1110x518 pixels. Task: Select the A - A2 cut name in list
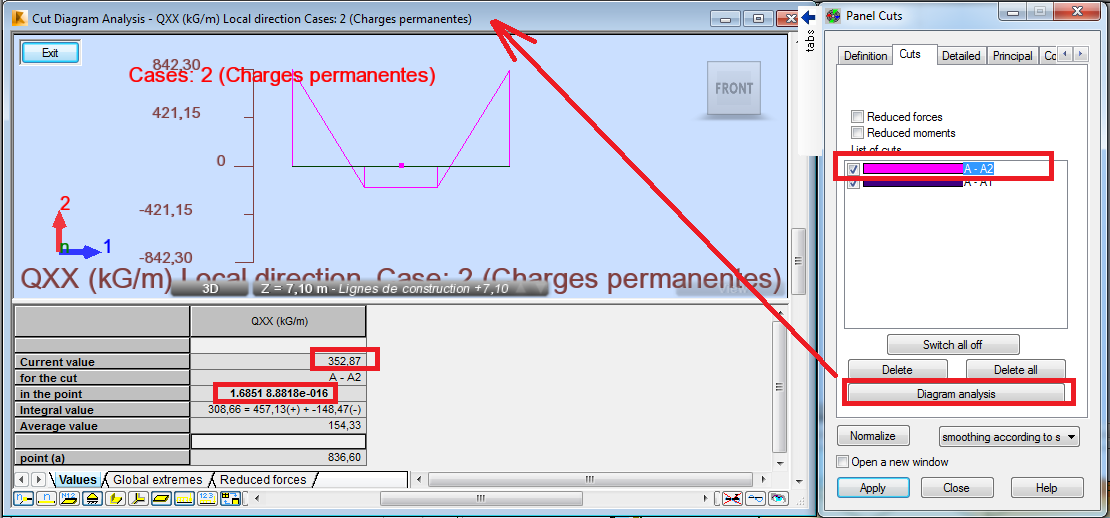979,168
